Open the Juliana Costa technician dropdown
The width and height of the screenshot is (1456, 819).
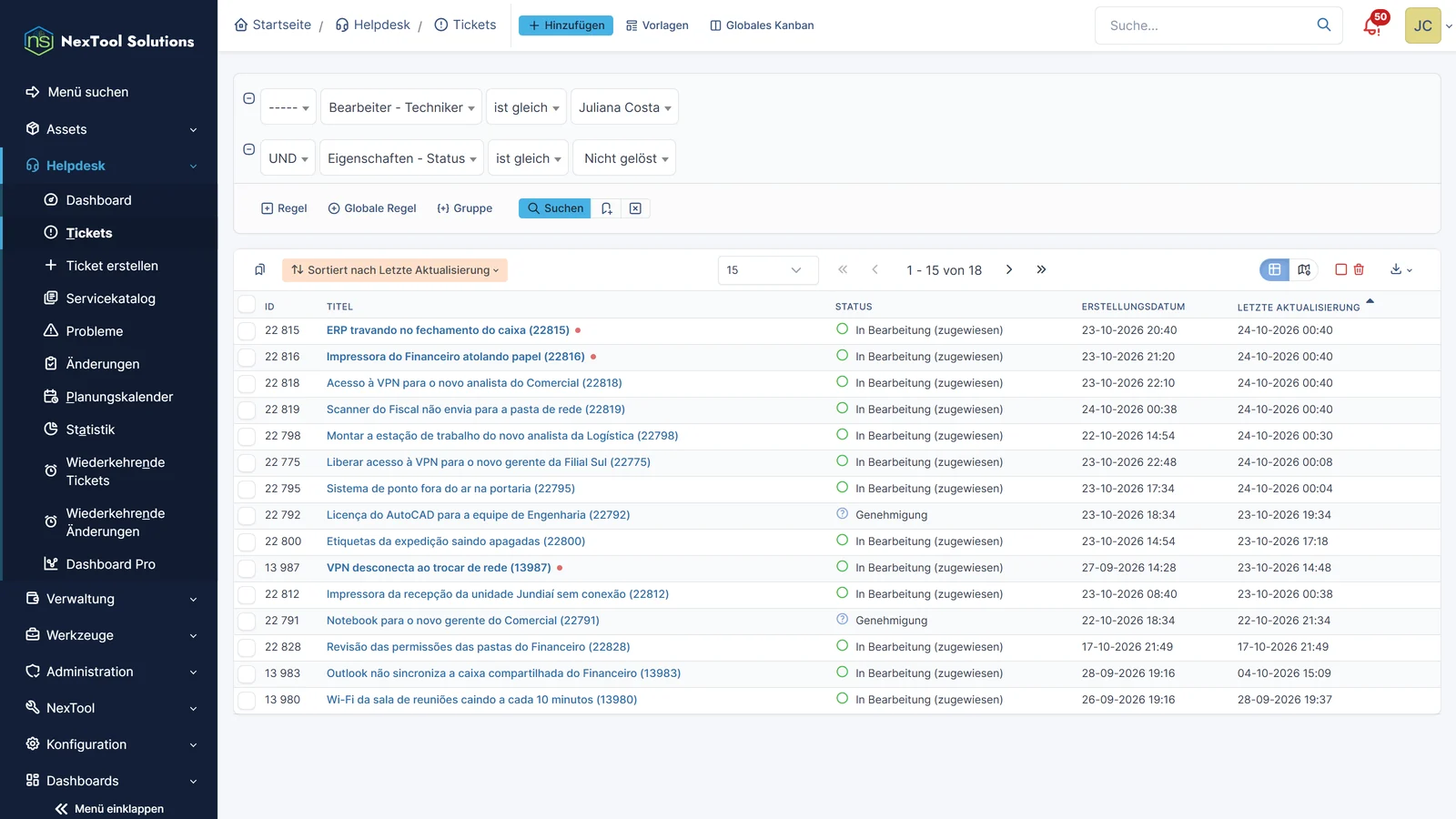point(624,107)
